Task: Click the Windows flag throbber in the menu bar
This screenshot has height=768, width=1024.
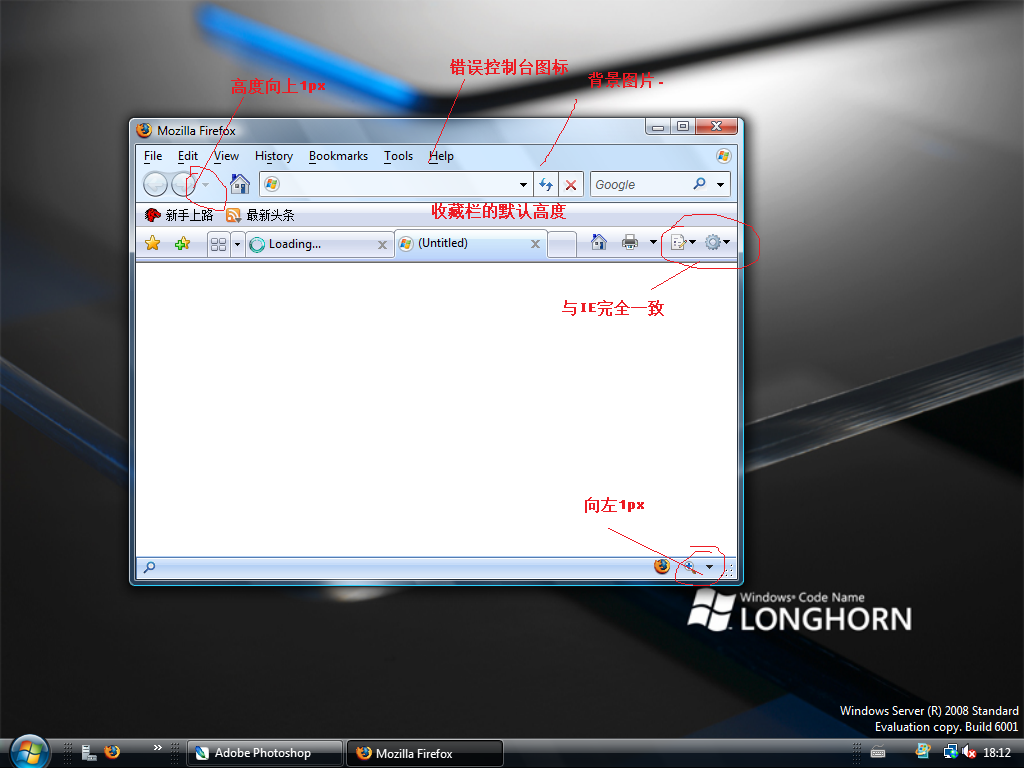Action: [723, 156]
